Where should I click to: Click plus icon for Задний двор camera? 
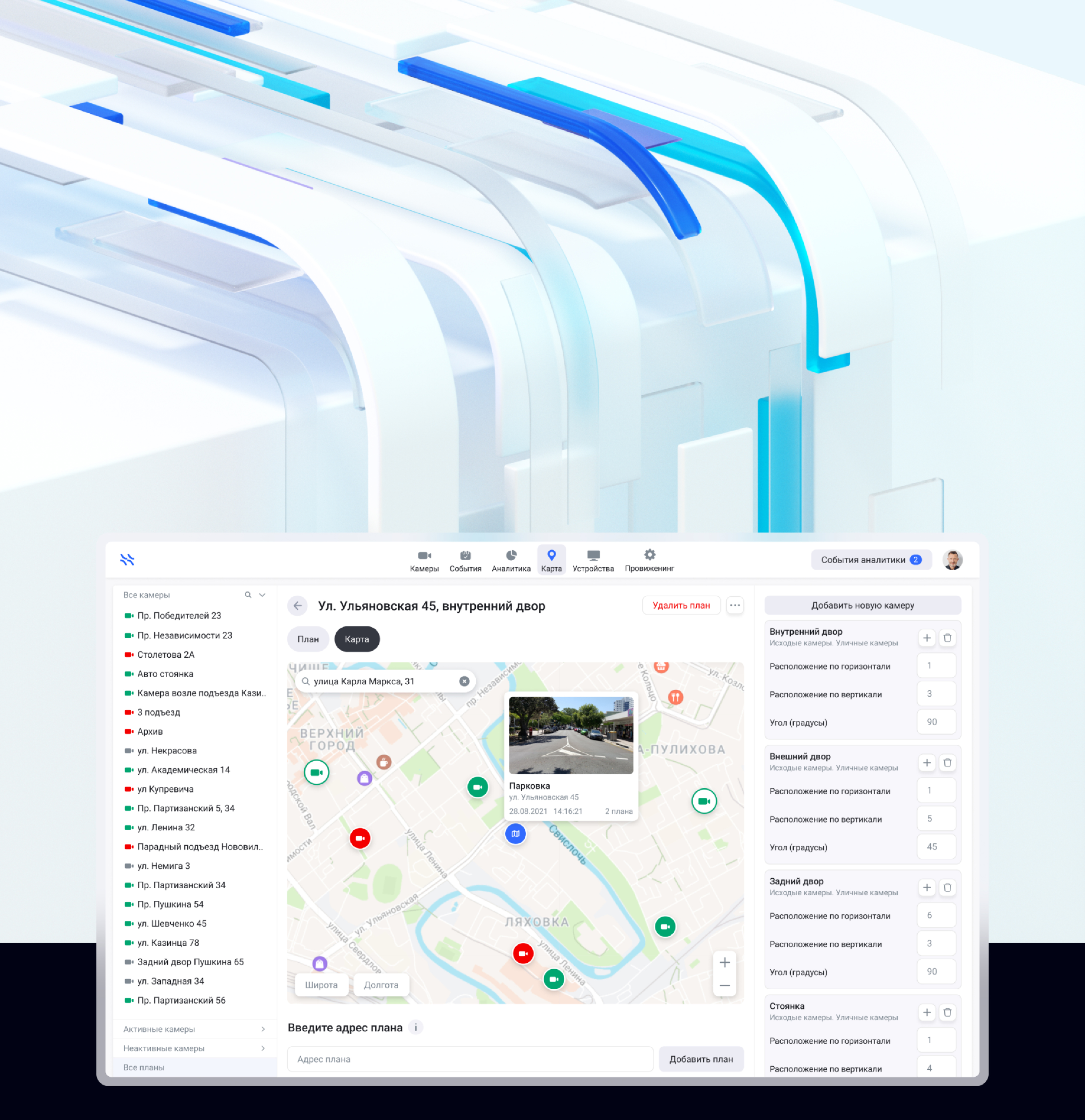[x=927, y=887]
